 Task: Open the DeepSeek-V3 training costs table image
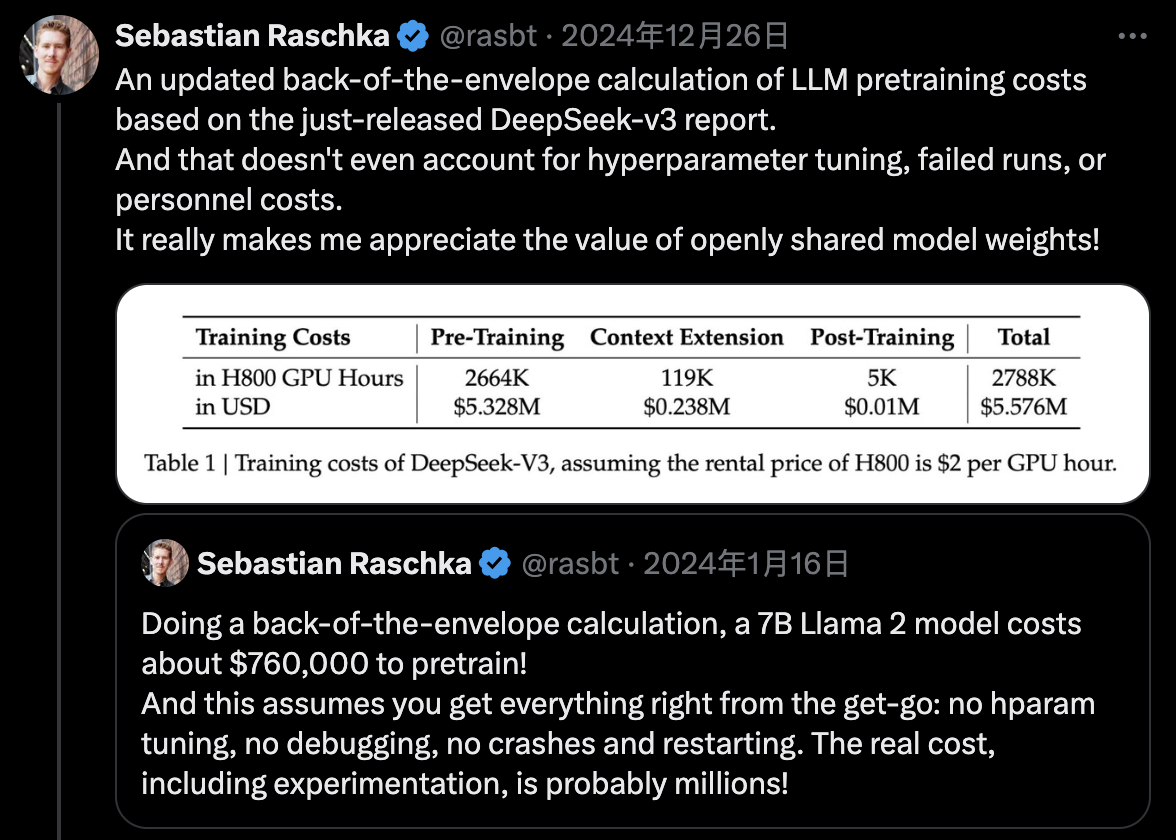tap(632, 394)
